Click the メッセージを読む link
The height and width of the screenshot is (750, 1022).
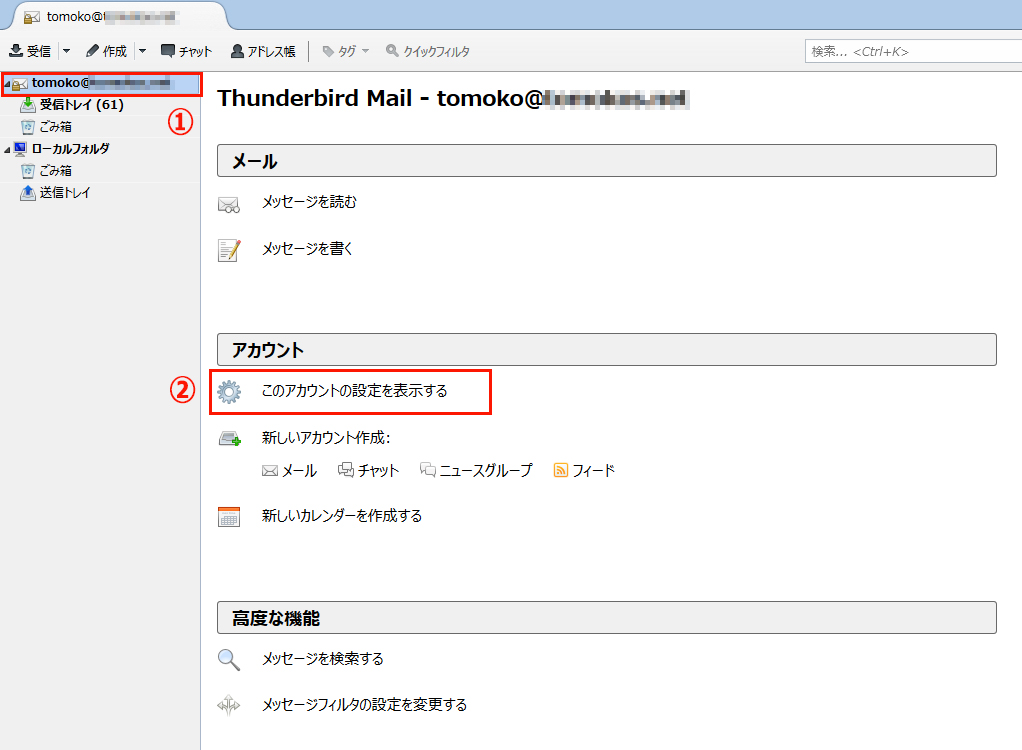[x=309, y=202]
